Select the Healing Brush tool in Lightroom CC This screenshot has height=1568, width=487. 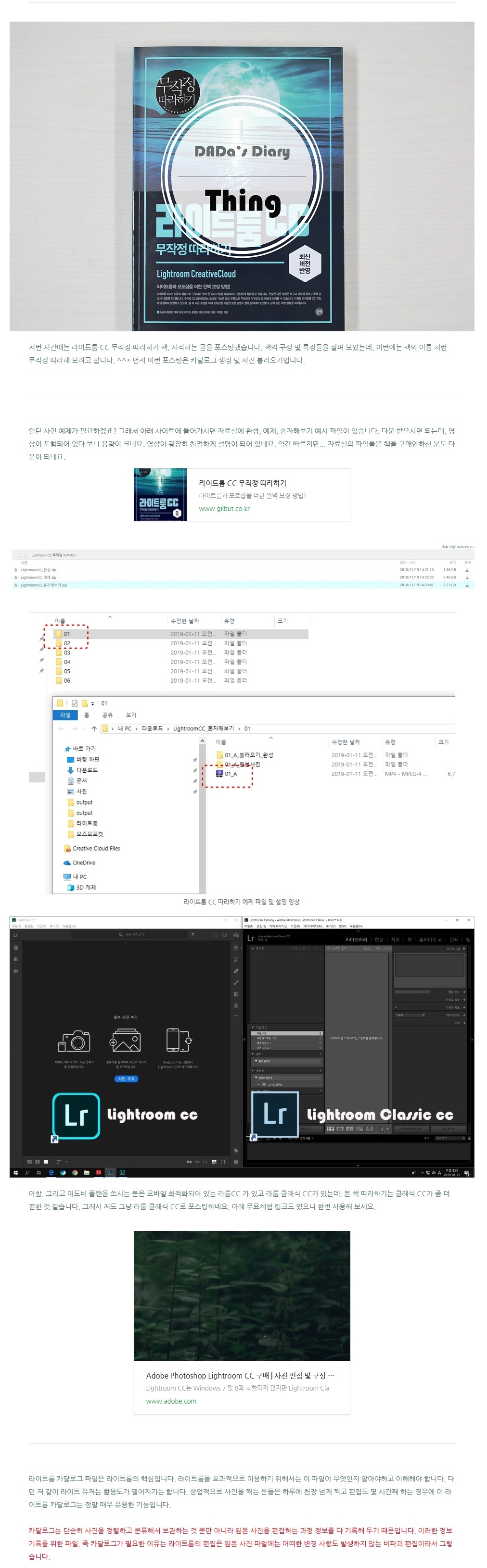[236, 971]
